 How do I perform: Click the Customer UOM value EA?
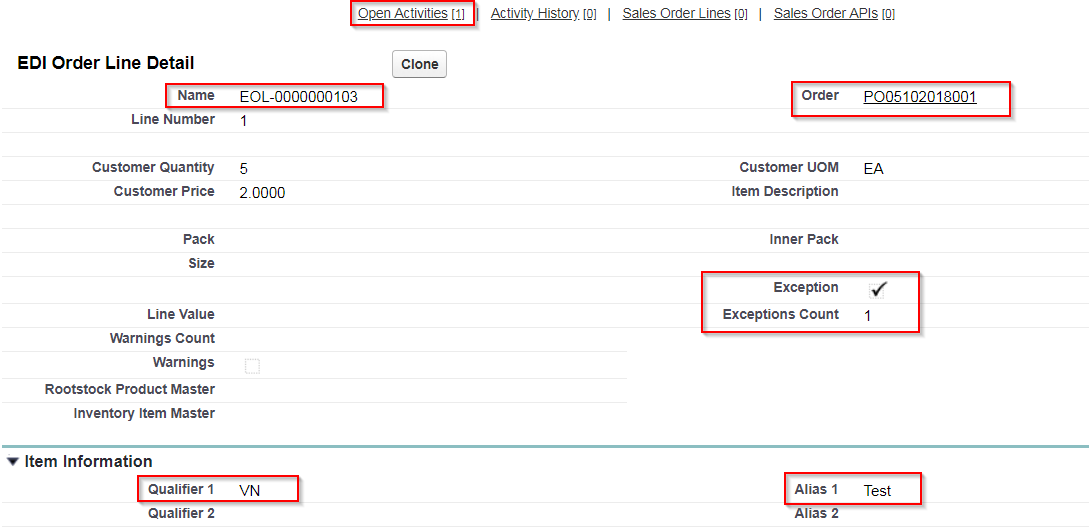pyautogui.click(x=874, y=169)
